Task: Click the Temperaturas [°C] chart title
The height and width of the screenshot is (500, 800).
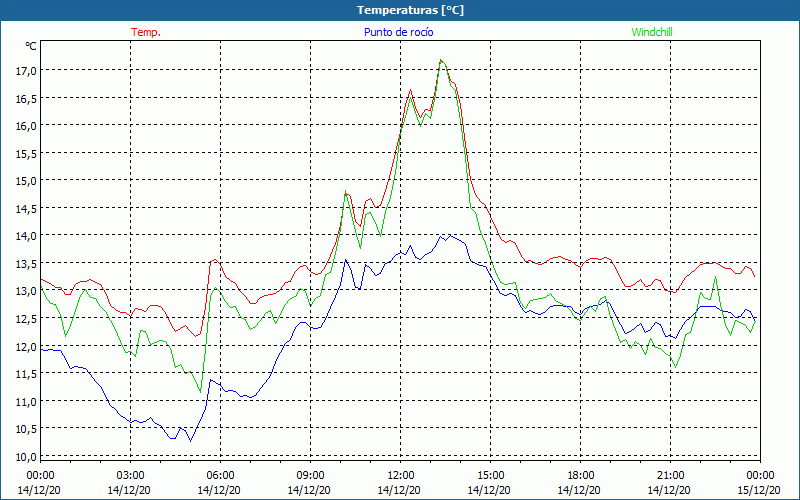Action: point(410,10)
